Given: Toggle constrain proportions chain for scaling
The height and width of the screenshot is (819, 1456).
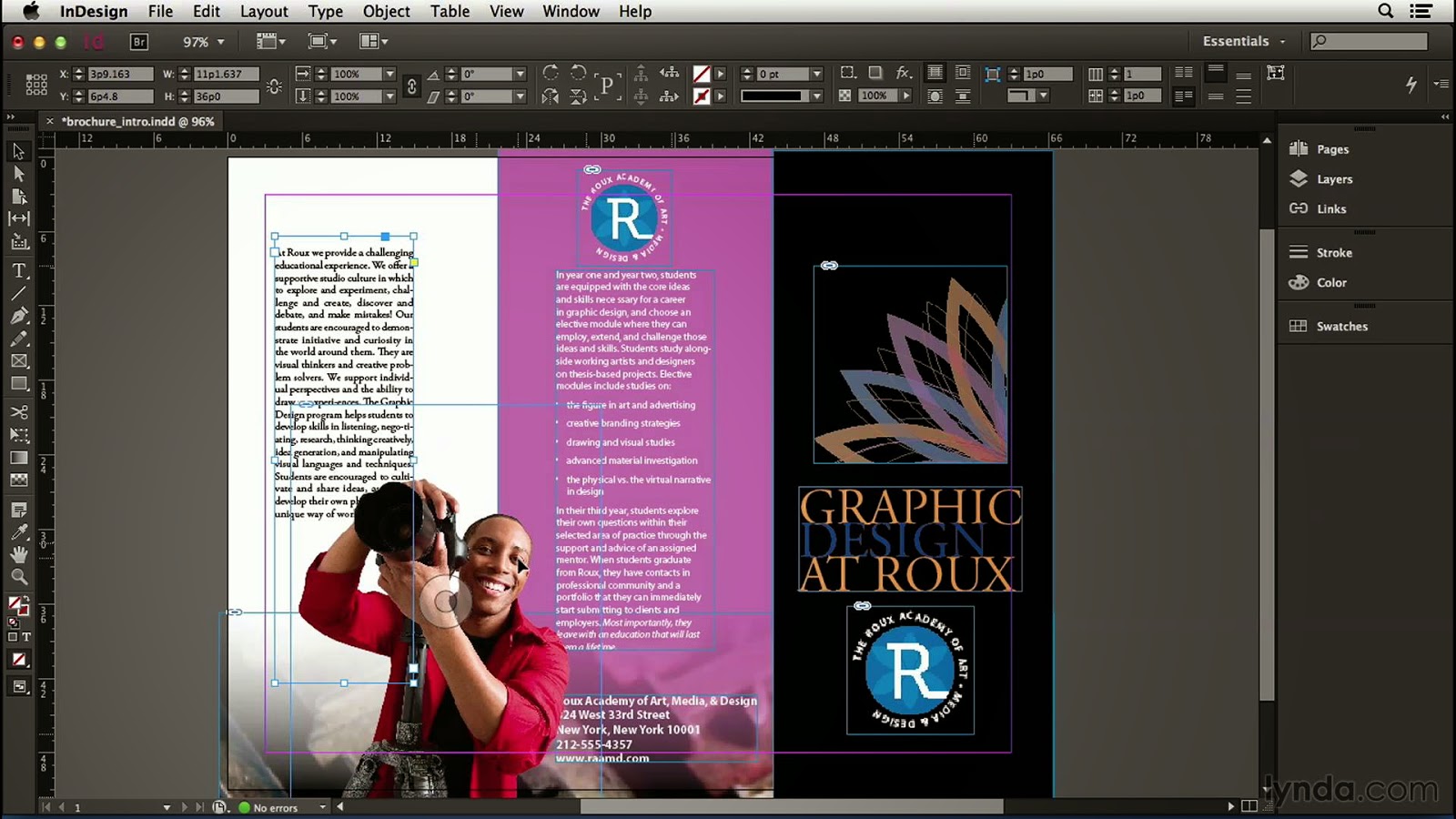Looking at the screenshot, I should 411,86.
